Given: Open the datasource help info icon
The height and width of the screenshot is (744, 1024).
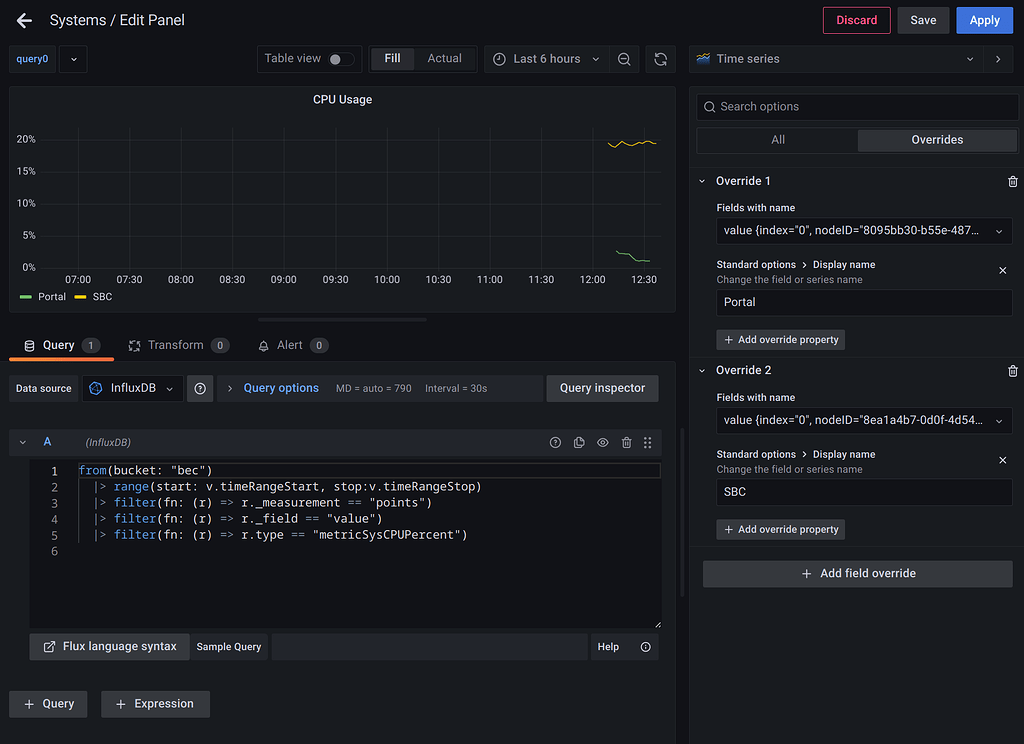Looking at the screenshot, I should pos(200,389).
